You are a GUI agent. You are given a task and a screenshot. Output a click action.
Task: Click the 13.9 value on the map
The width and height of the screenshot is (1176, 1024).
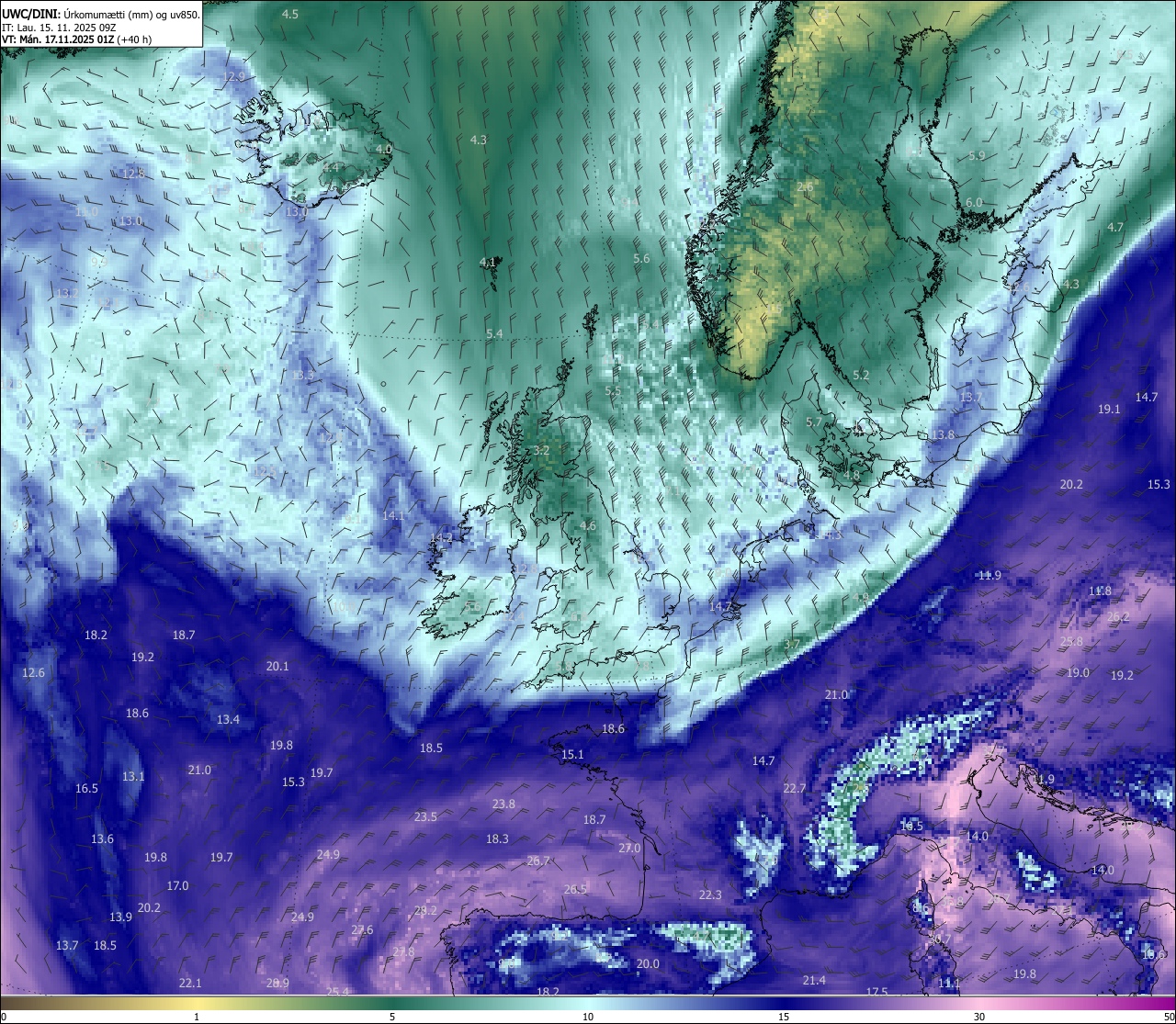coord(120,917)
